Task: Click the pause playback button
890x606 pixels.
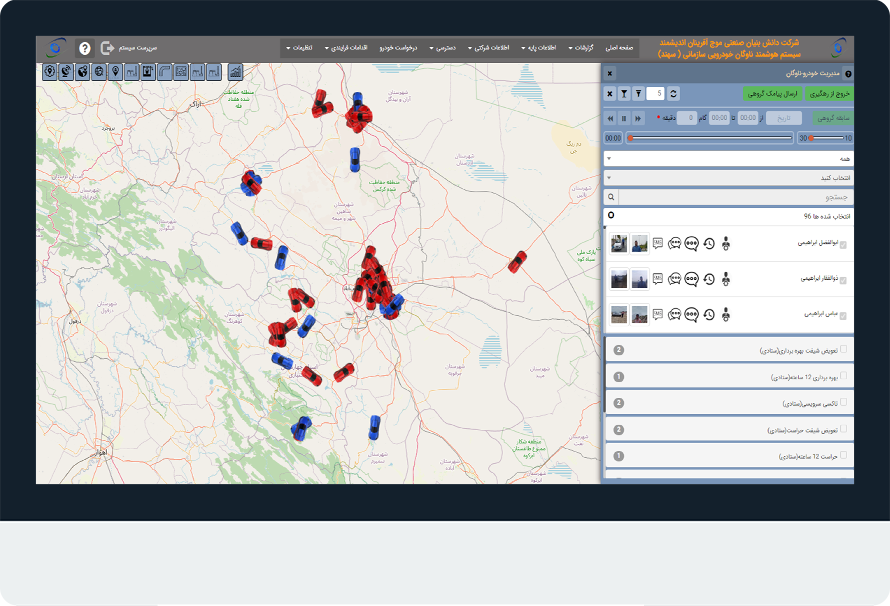Action: click(624, 118)
